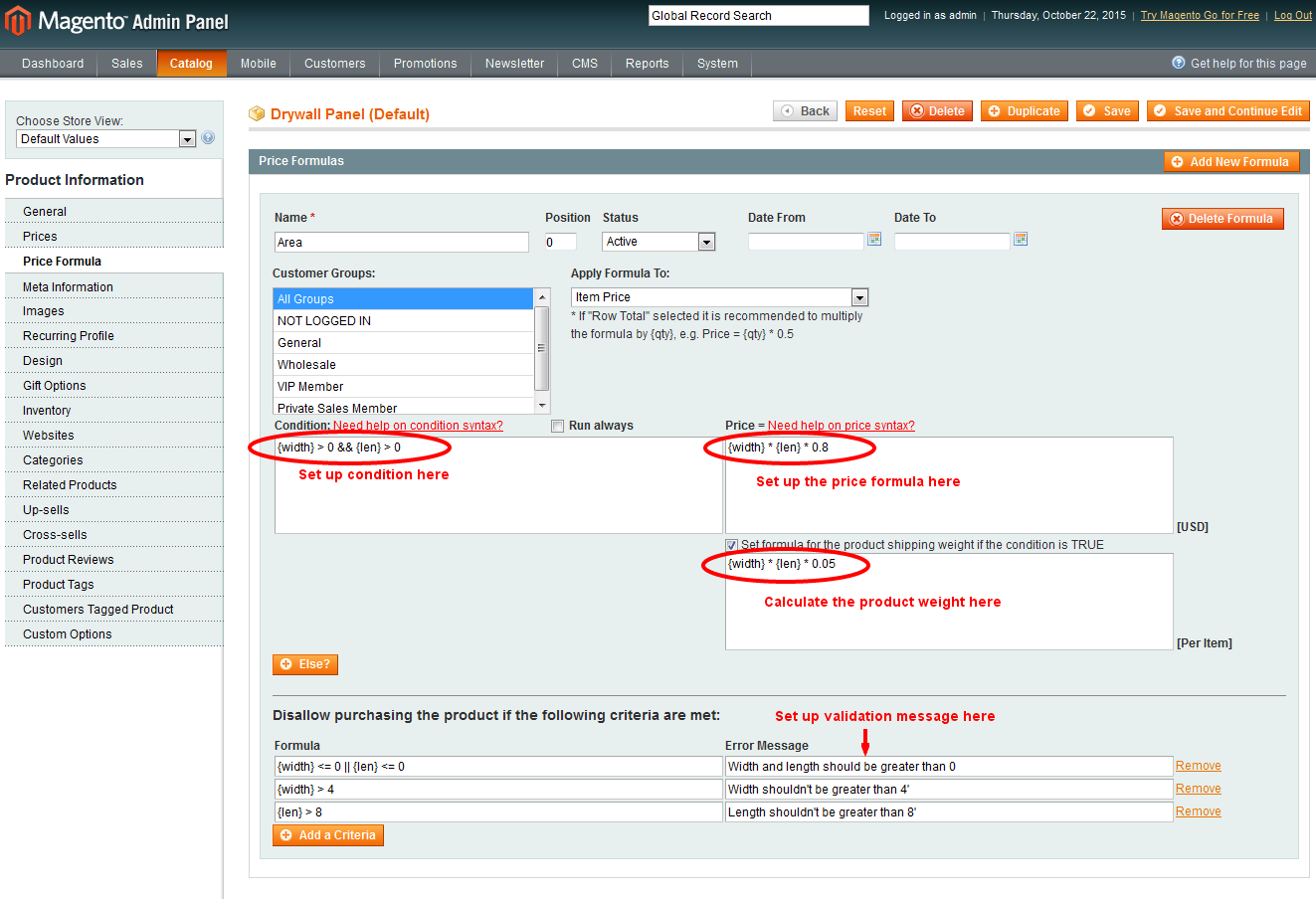This screenshot has width=1316, height=899.
Task: Enable the Run always checkbox
Action: pyautogui.click(x=558, y=427)
